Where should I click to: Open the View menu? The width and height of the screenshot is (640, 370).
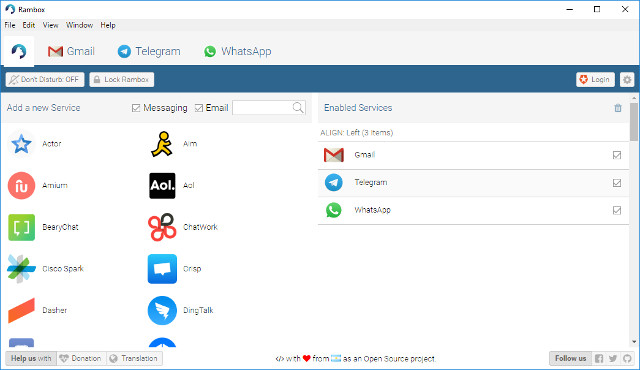[51, 25]
